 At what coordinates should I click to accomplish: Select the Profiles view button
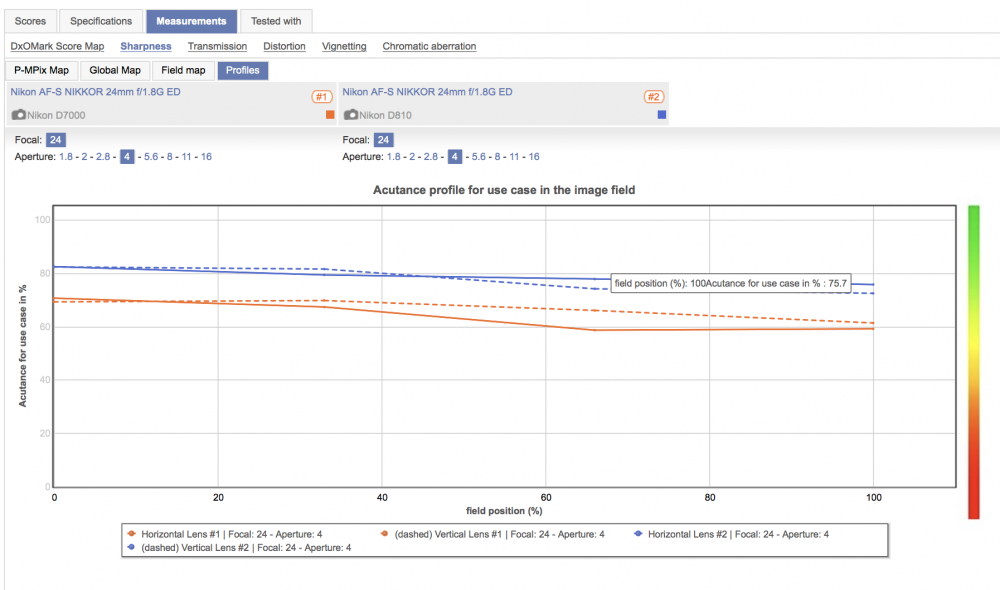pos(242,70)
